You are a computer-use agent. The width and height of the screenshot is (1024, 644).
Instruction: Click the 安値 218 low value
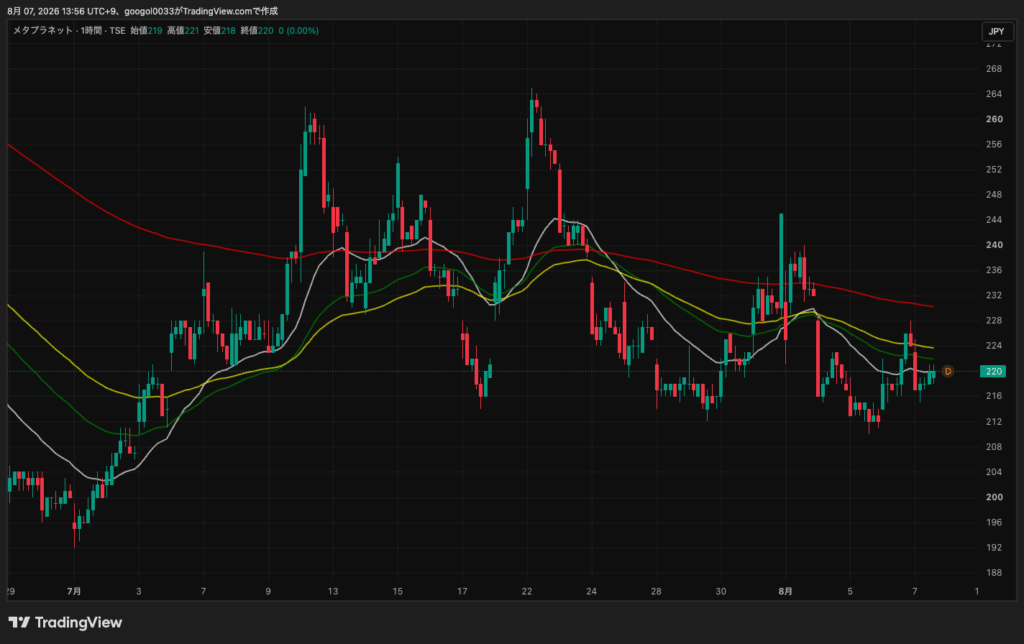click(219, 31)
